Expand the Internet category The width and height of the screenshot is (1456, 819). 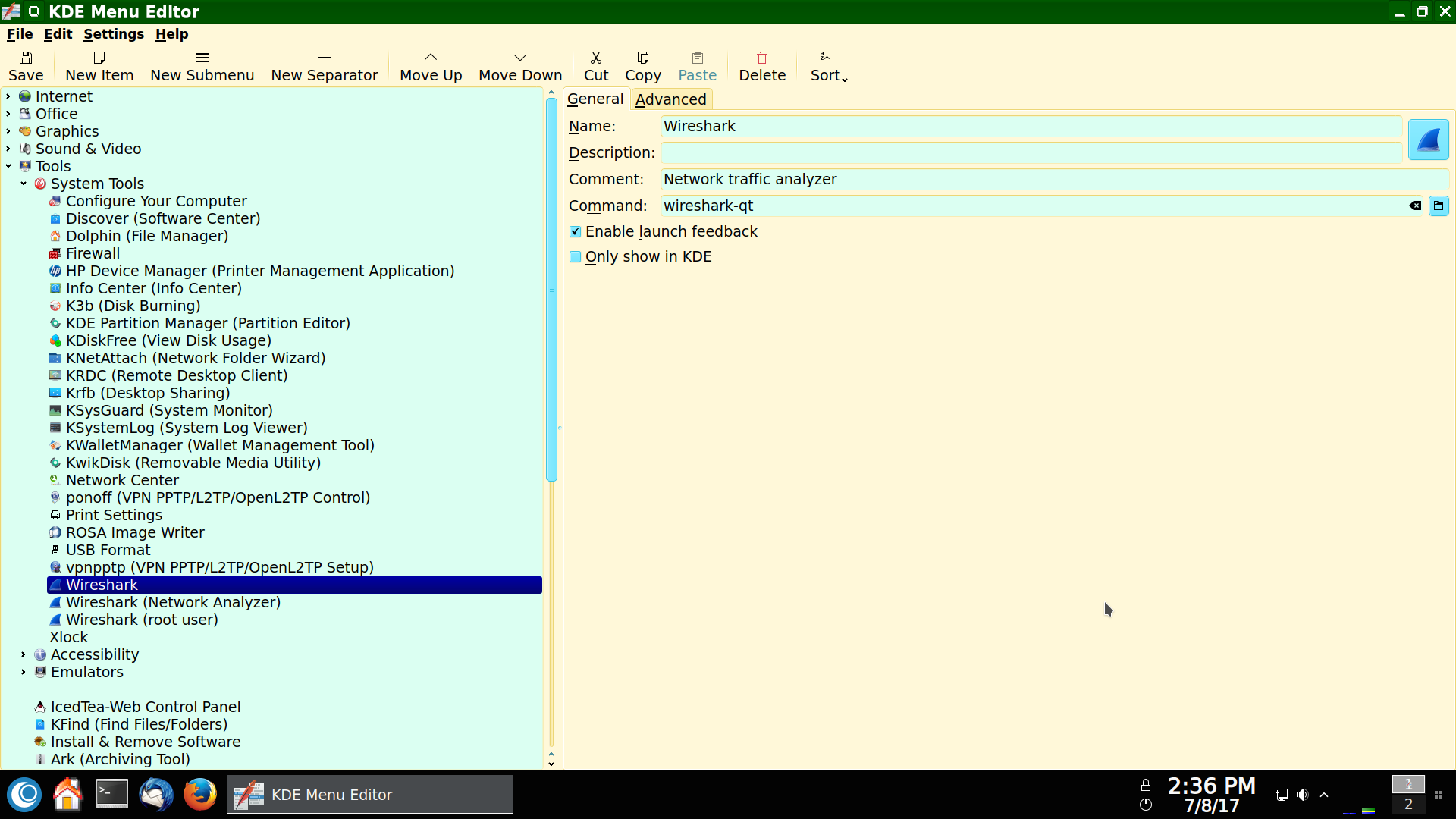pyautogui.click(x=8, y=96)
